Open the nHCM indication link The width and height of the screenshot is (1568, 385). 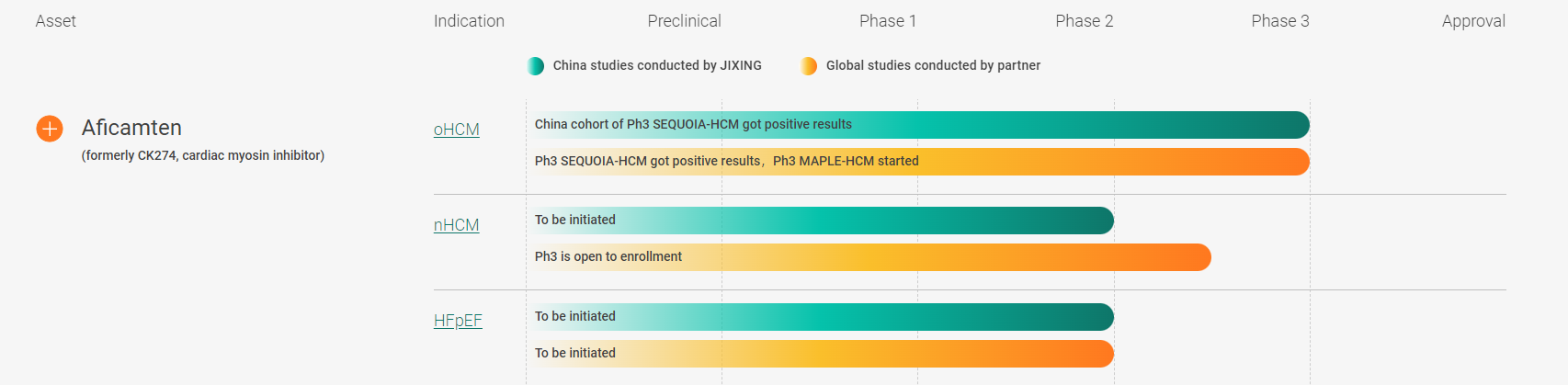pyautogui.click(x=456, y=225)
